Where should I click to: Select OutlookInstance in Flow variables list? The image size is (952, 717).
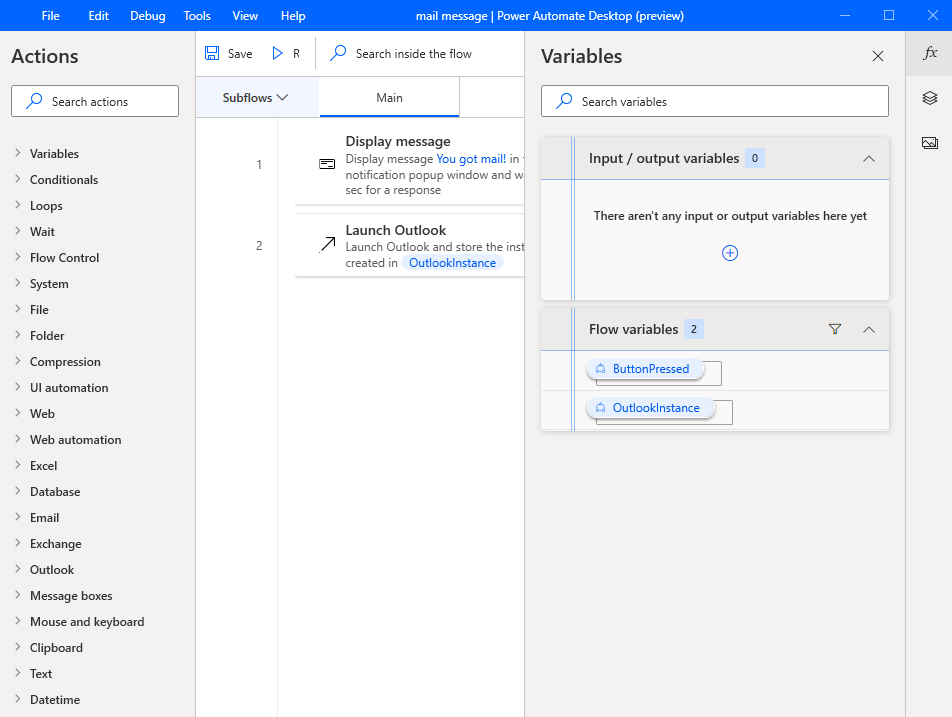click(651, 407)
